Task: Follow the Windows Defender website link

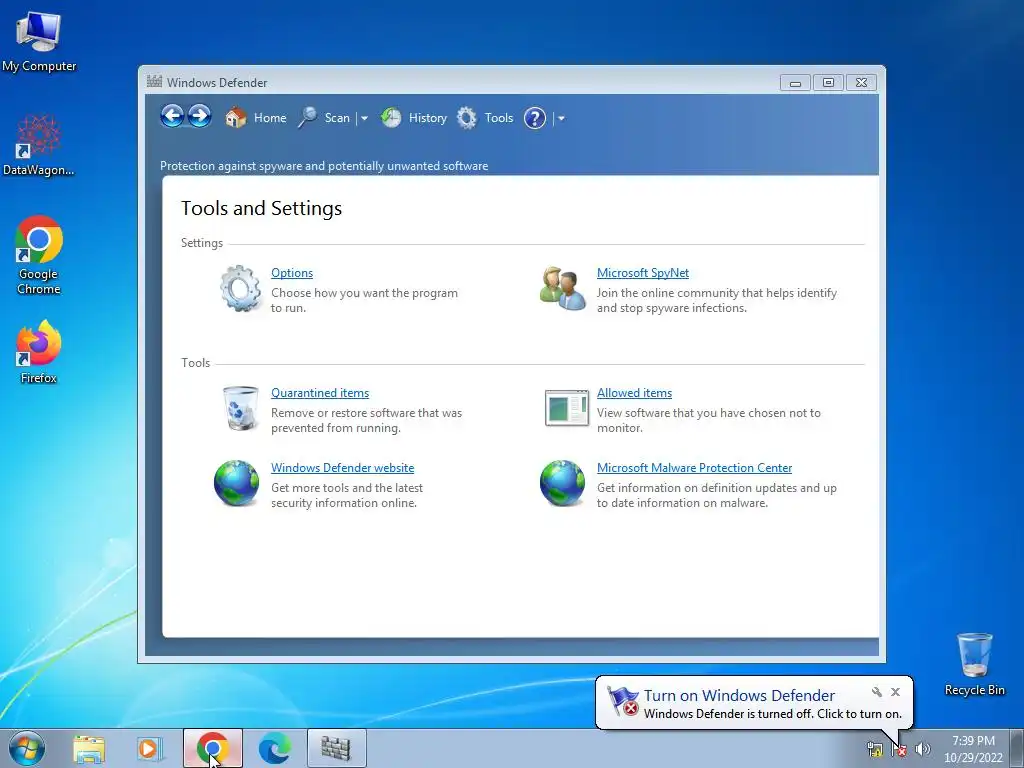Action: coord(342,468)
